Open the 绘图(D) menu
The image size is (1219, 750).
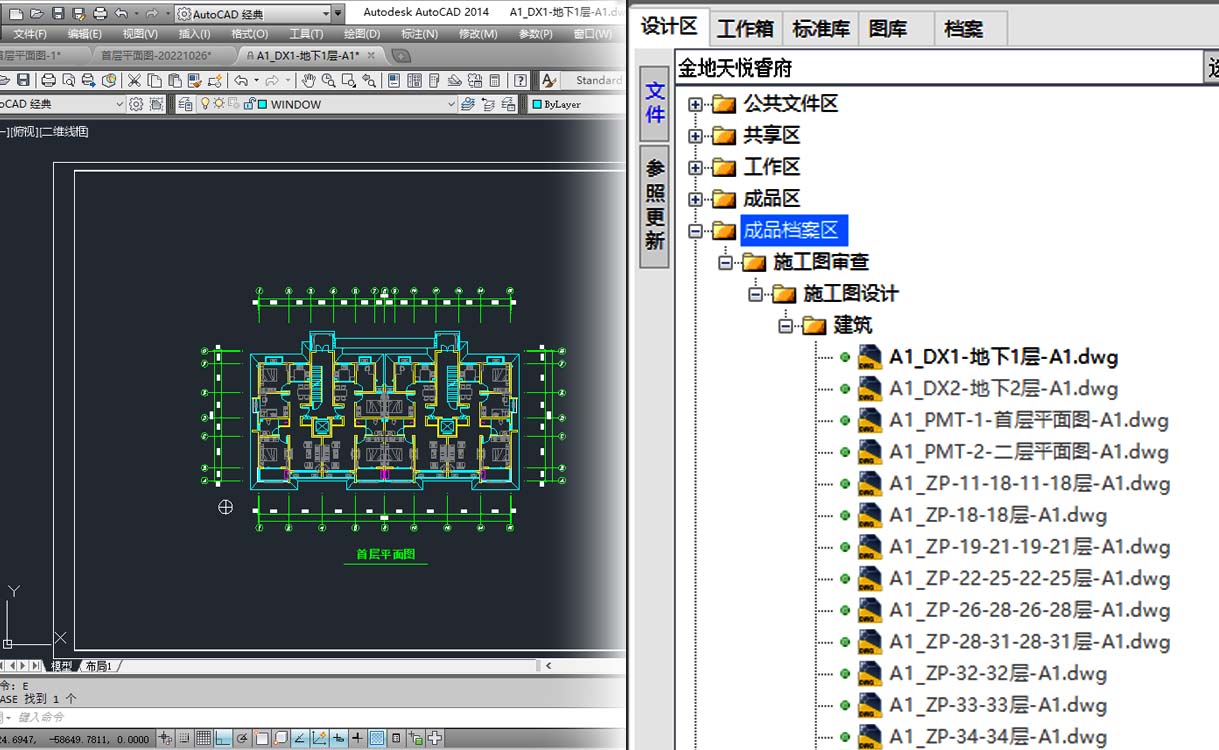[361, 34]
